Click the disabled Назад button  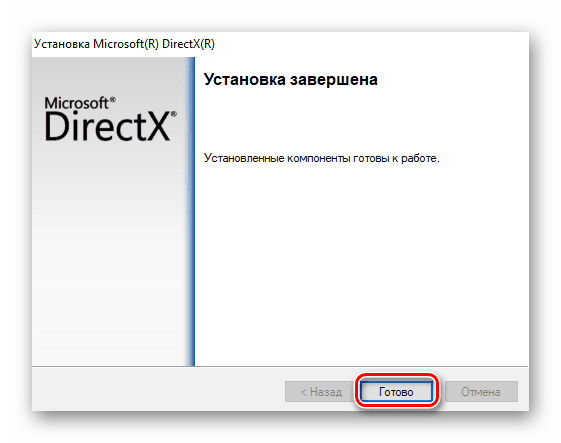tap(321, 391)
